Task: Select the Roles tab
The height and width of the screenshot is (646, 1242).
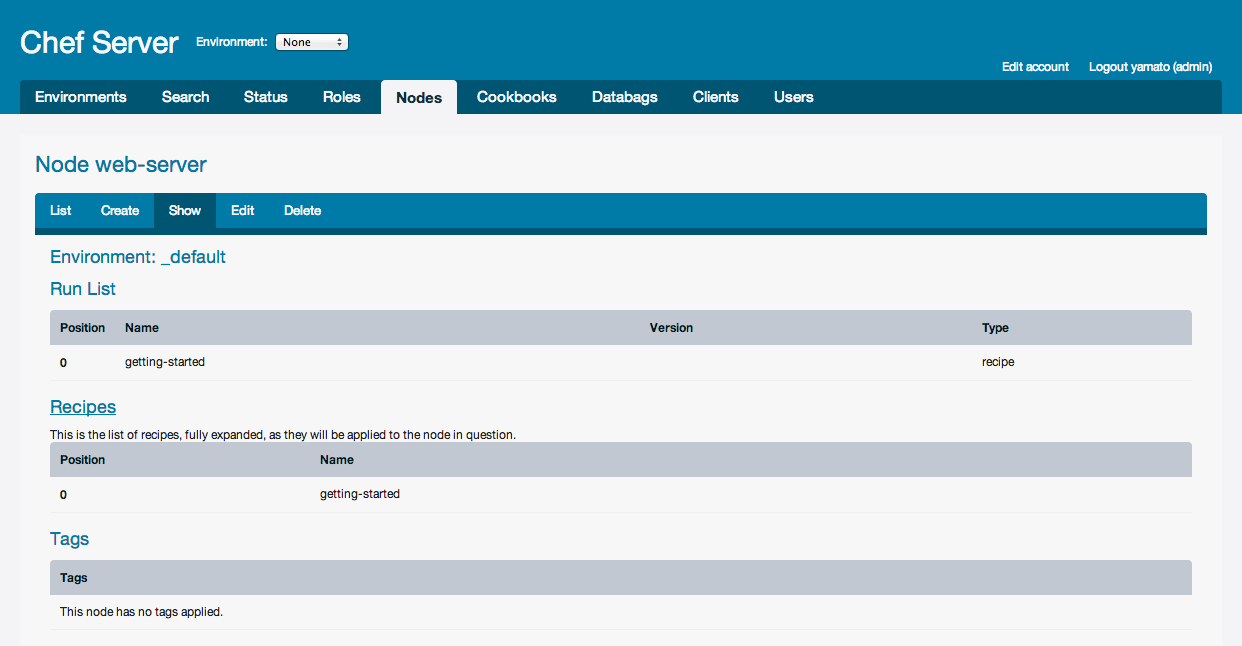Action: pyautogui.click(x=342, y=97)
